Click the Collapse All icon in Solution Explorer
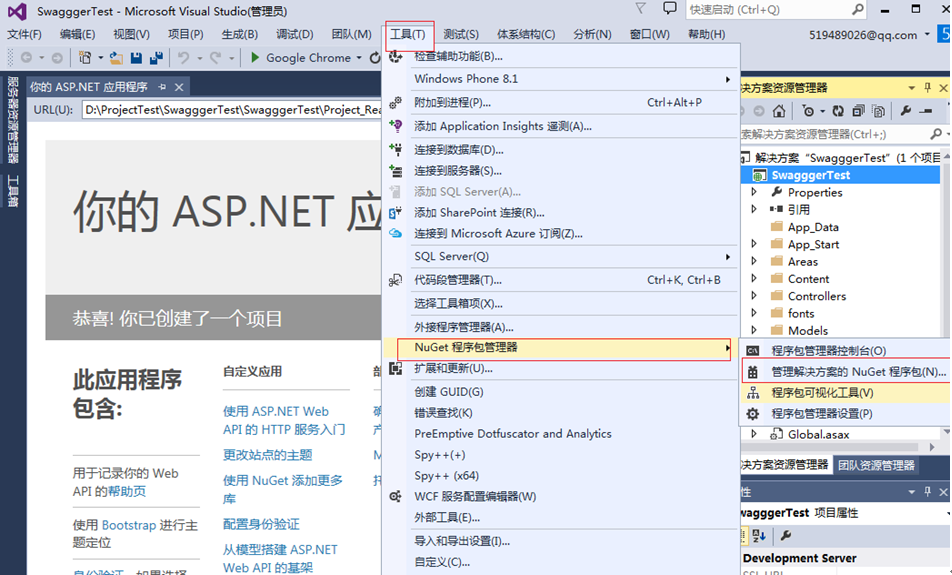Viewport: 952px width, 575px height. [858, 111]
